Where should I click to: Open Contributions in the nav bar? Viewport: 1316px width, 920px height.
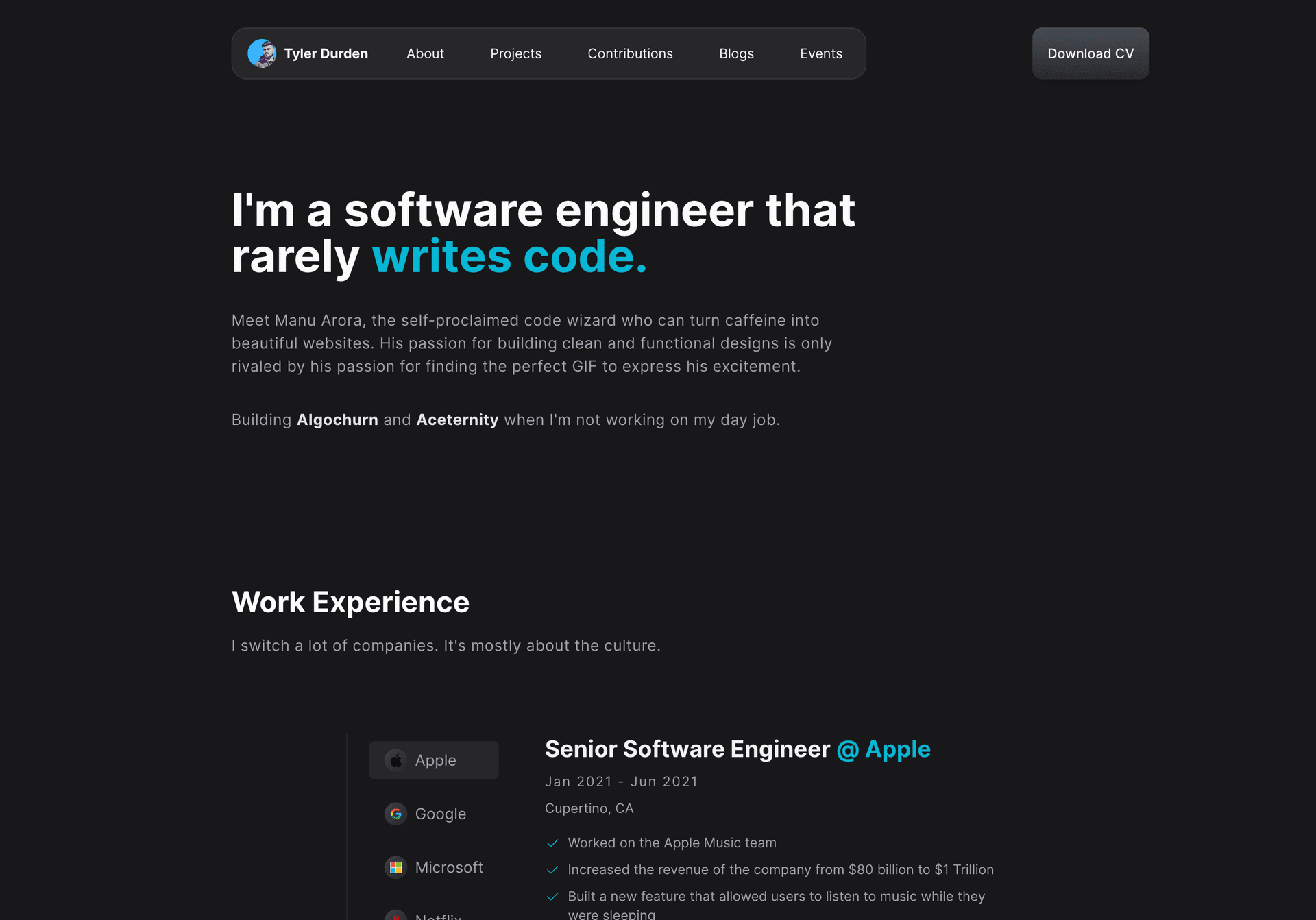pos(630,53)
